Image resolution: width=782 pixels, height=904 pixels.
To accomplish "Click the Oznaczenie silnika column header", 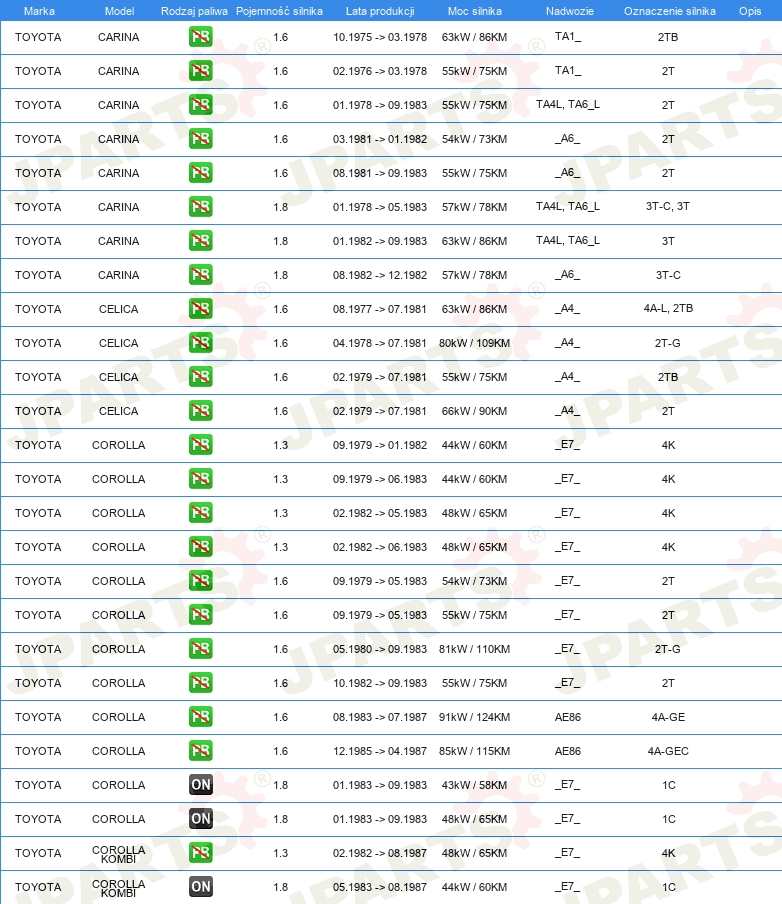I will coord(670,12).
